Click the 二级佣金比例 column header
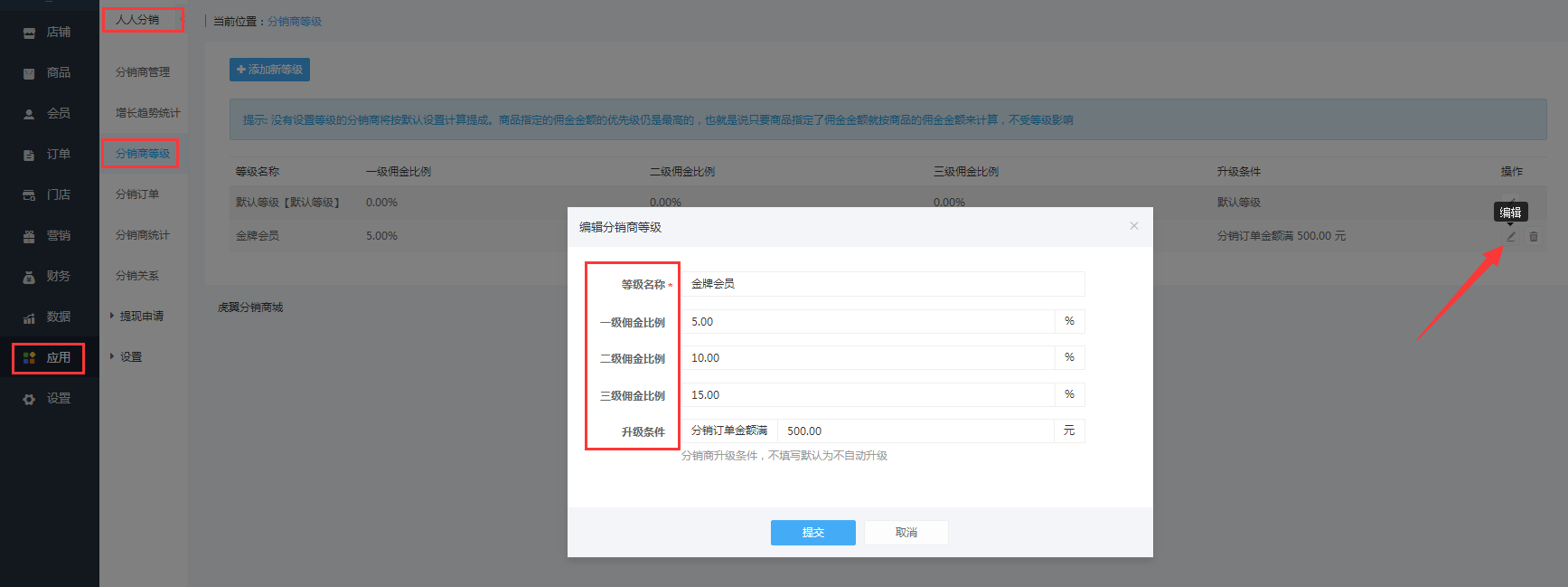This screenshot has height=587, width=1568. click(x=682, y=171)
